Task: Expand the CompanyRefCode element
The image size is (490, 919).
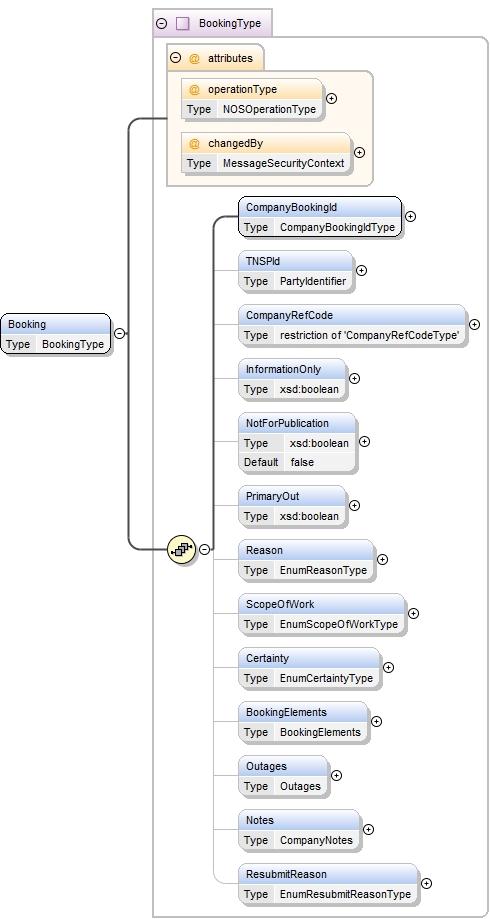Action: [x=474, y=324]
